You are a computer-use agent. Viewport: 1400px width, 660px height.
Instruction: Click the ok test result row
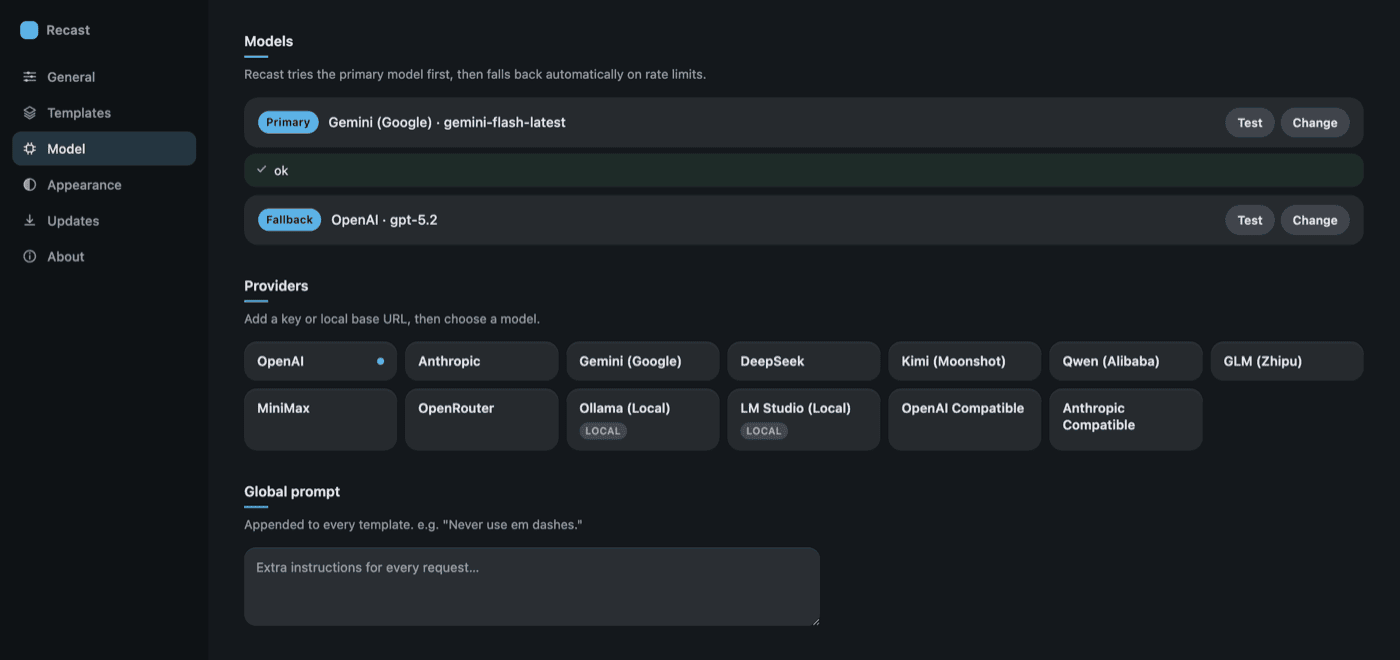point(804,170)
